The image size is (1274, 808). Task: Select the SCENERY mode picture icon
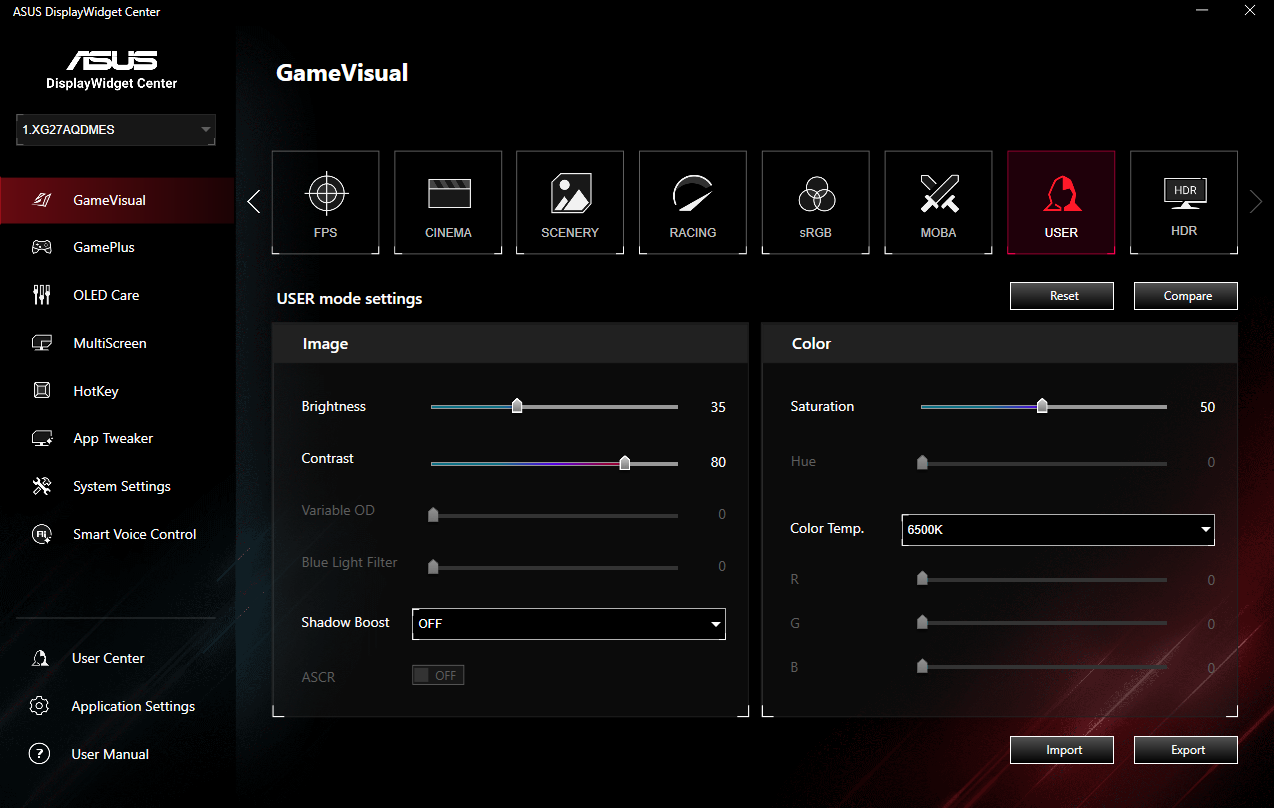pos(571,193)
